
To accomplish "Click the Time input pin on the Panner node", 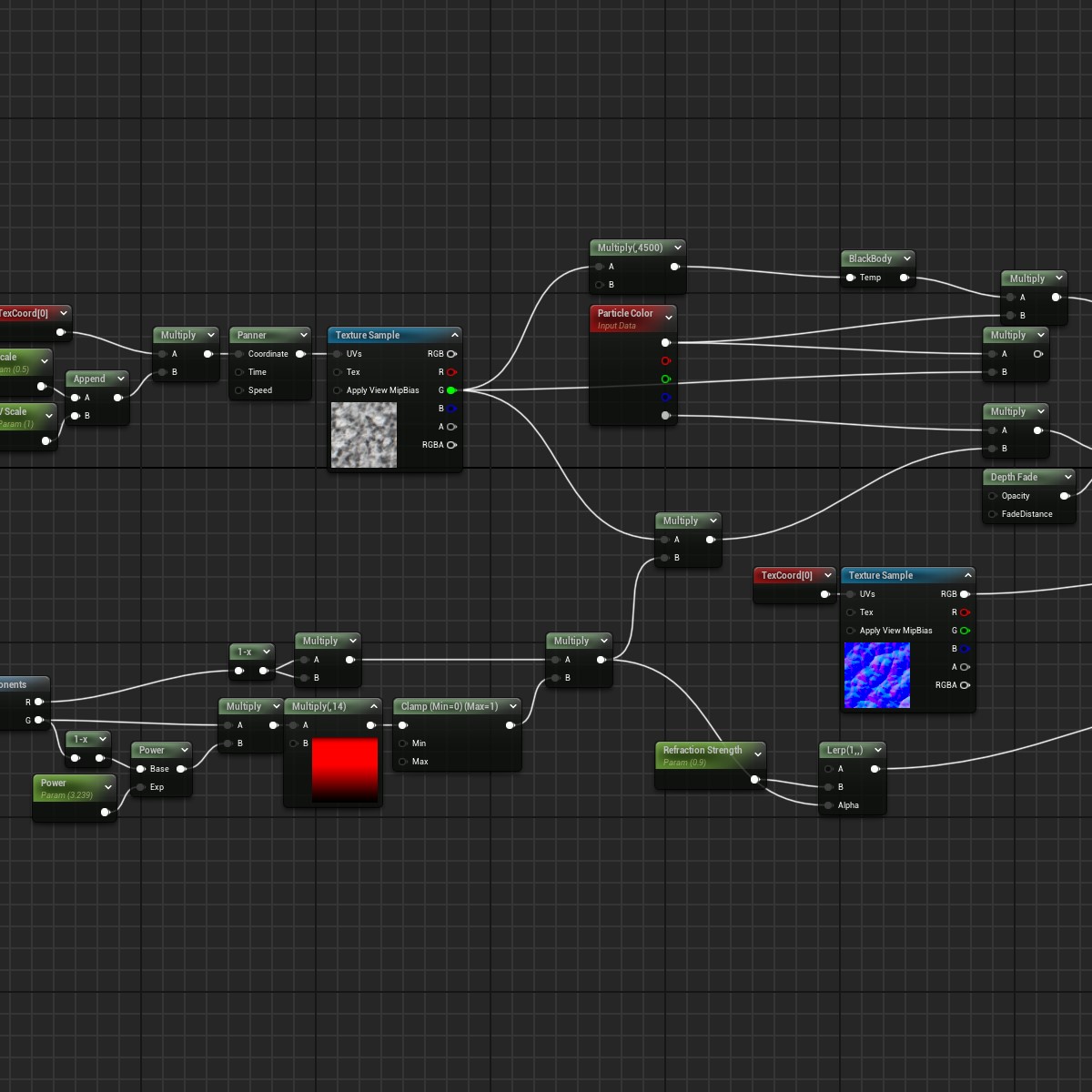I will click(x=239, y=372).
